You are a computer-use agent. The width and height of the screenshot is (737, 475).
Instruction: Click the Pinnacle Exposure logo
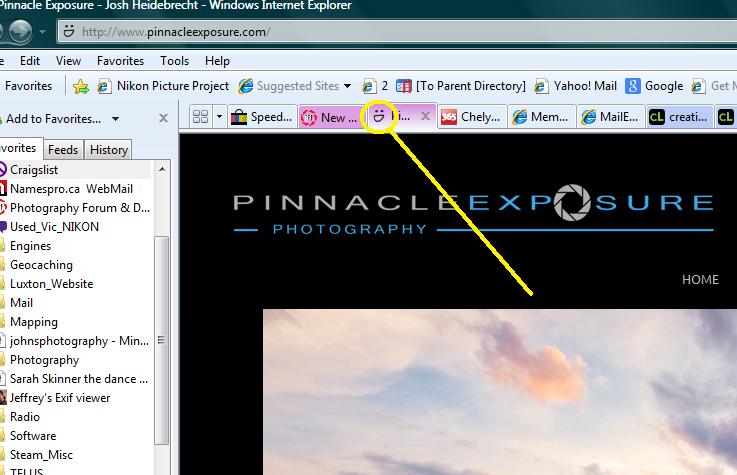pyautogui.click(x=473, y=210)
